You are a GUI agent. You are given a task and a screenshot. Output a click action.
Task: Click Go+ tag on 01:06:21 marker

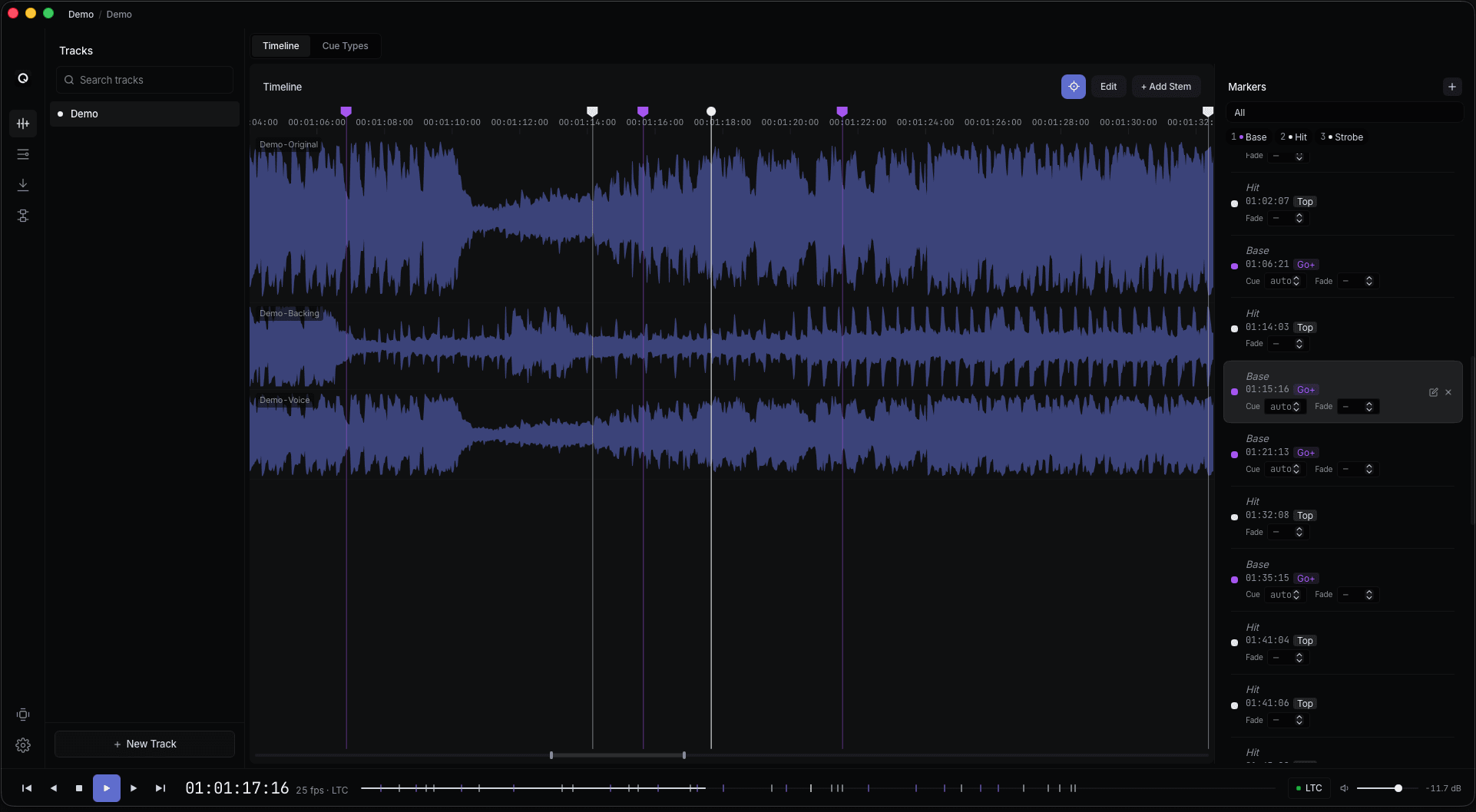[1306, 265]
